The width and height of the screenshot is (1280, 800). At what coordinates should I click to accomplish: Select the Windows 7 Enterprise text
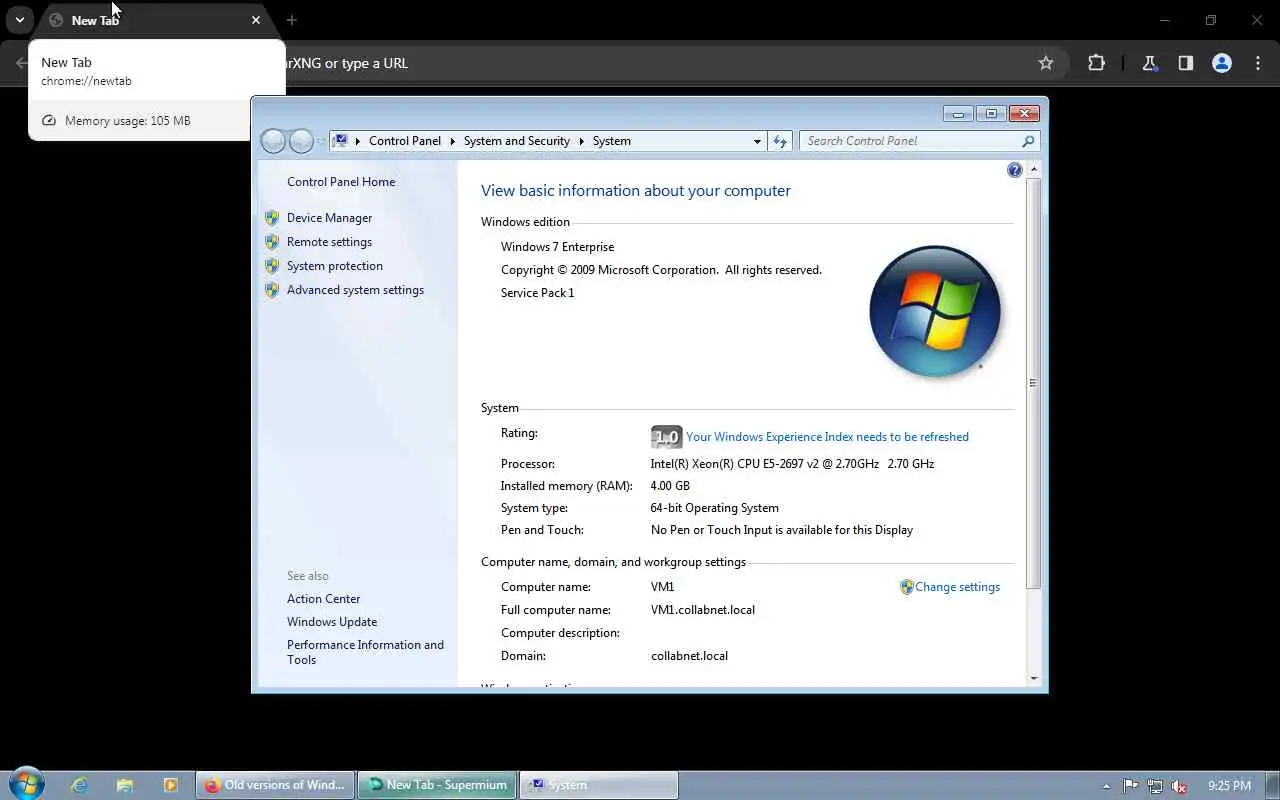coord(558,247)
